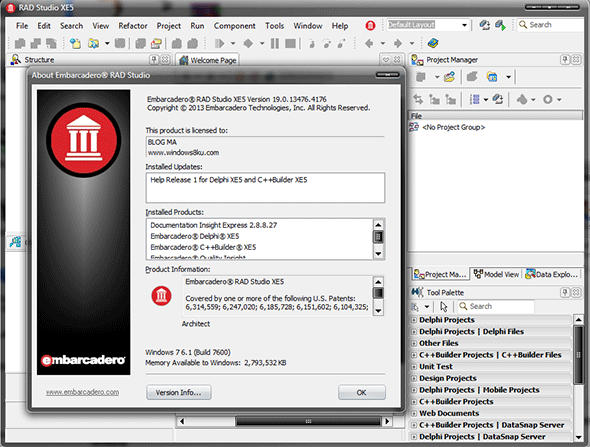Expand the Design Projects category
The width and height of the screenshot is (590, 447).
414,379
